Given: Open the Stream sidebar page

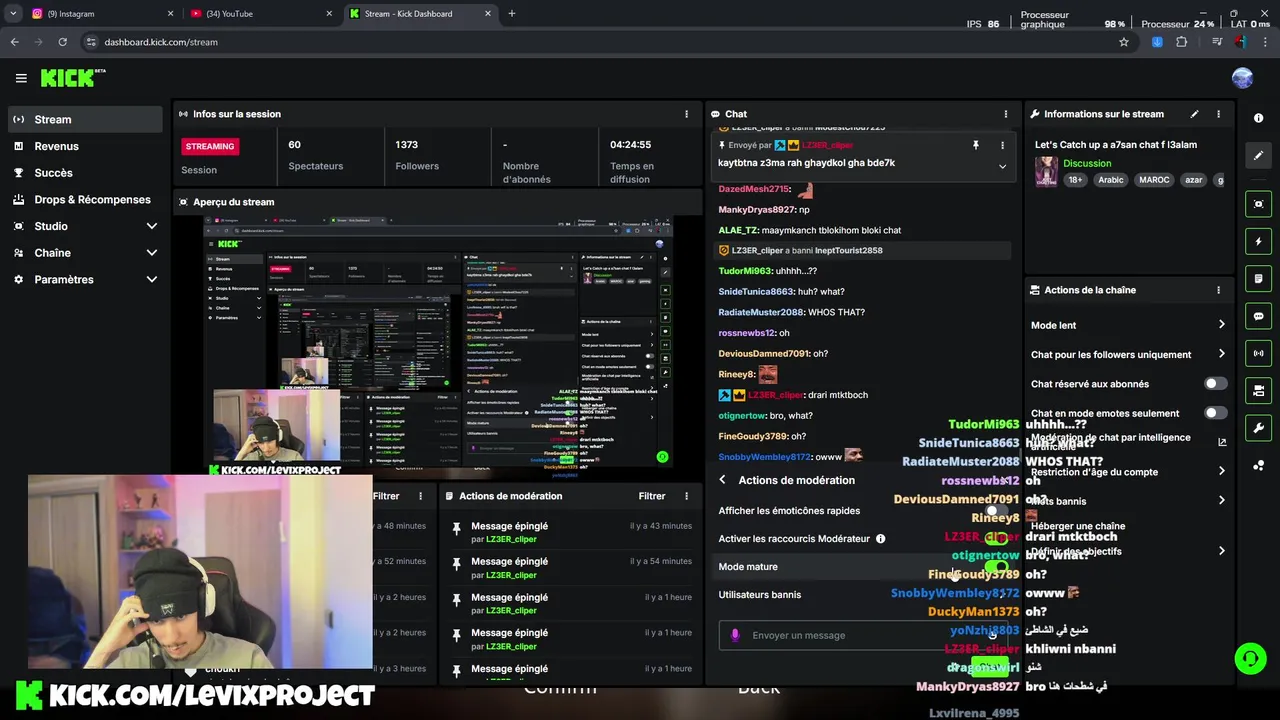Looking at the screenshot, I should (85, 119).
